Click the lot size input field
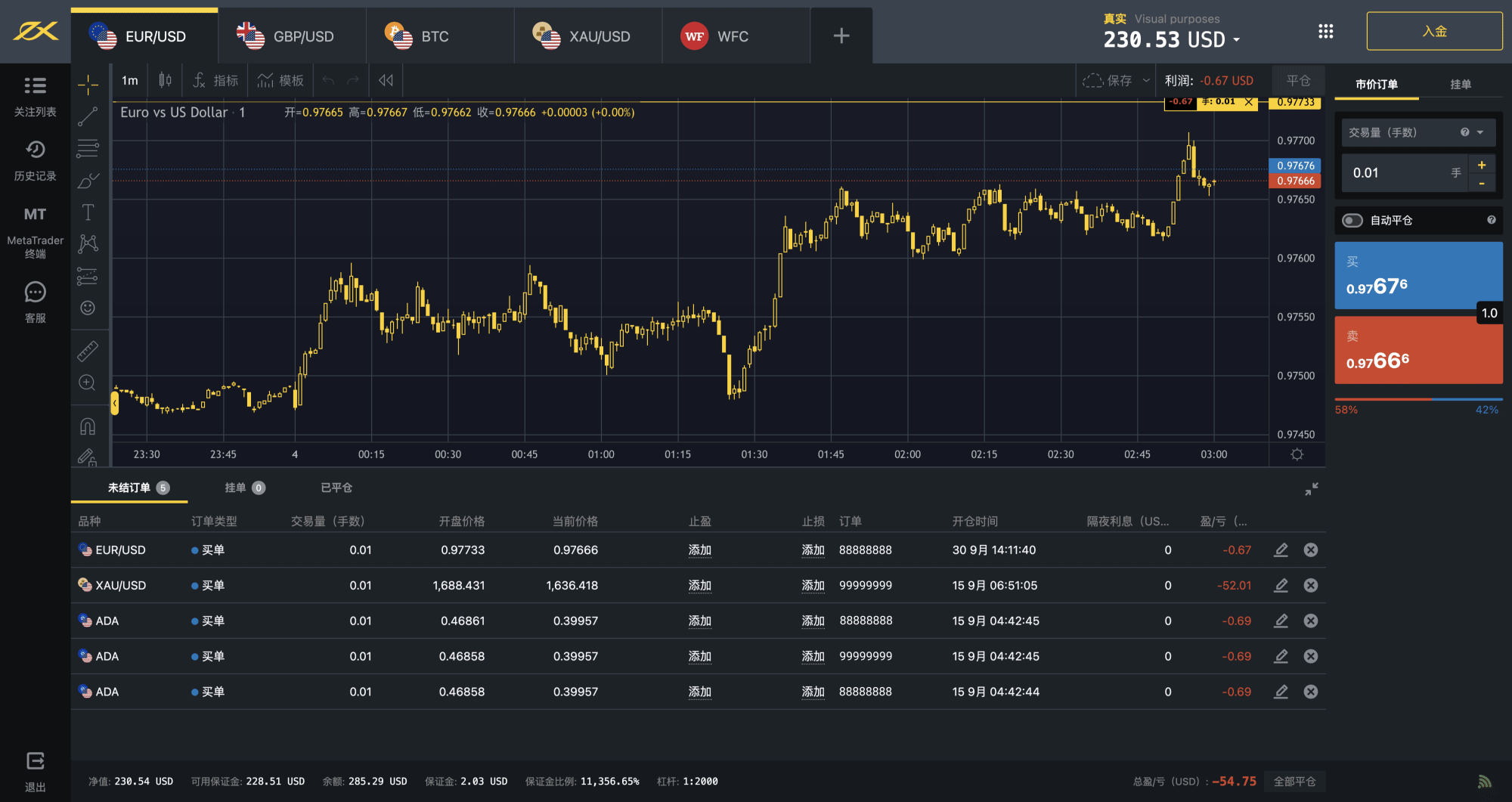The image size is (1512, 802). [x=1395, y=173]
